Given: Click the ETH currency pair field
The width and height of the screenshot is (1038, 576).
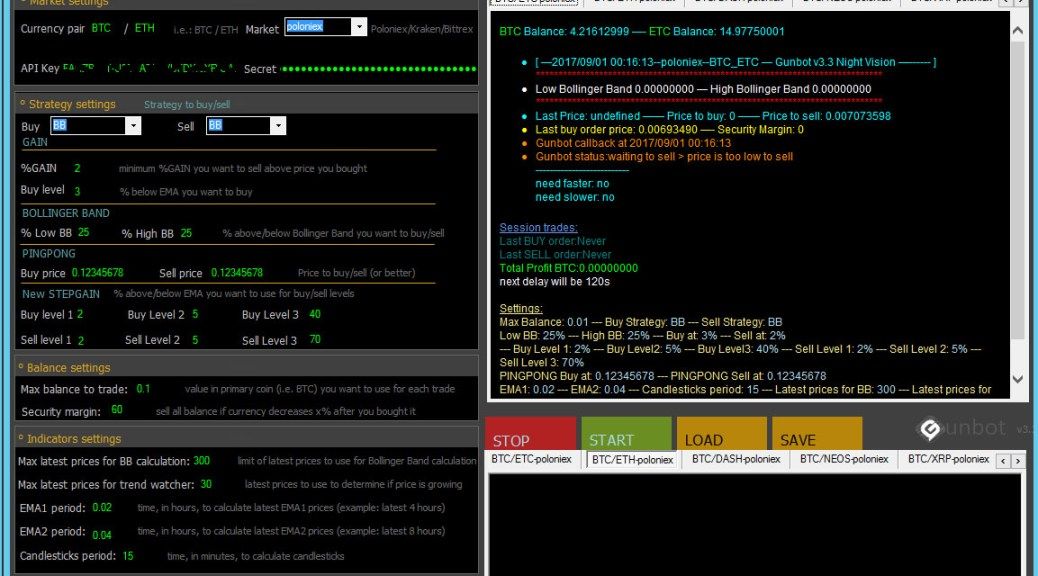Looking at the screenshot, I should click(x=144, y=28).
